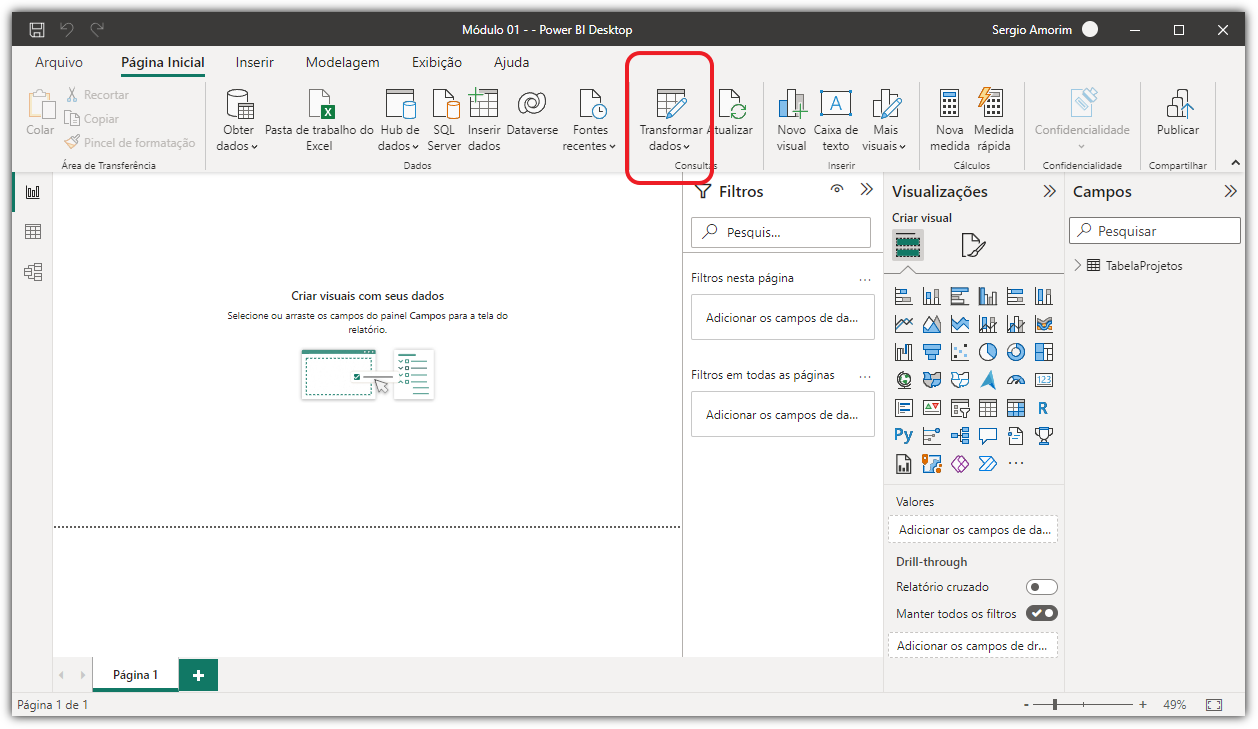Switch to the Exibição ribbon tab
Viewport: 1258px width, 729px height.
[x=437, y=62]
